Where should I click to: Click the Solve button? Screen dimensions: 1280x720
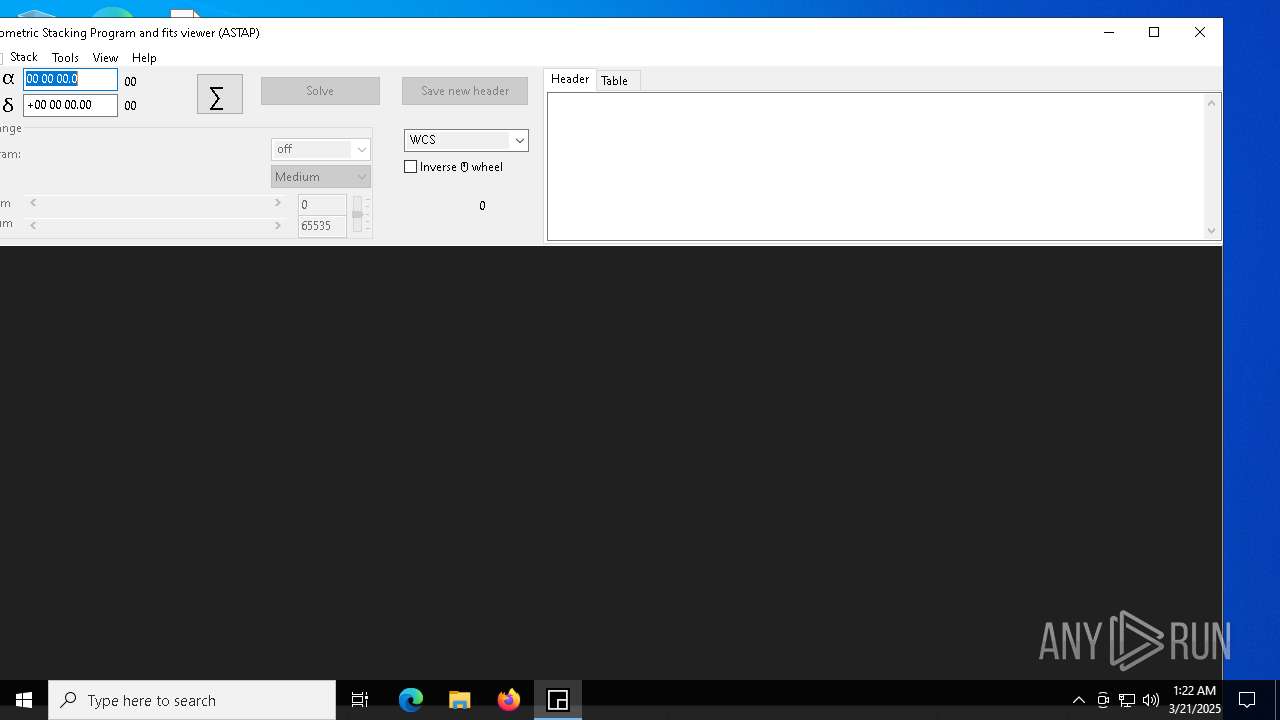tap(320, 91)
